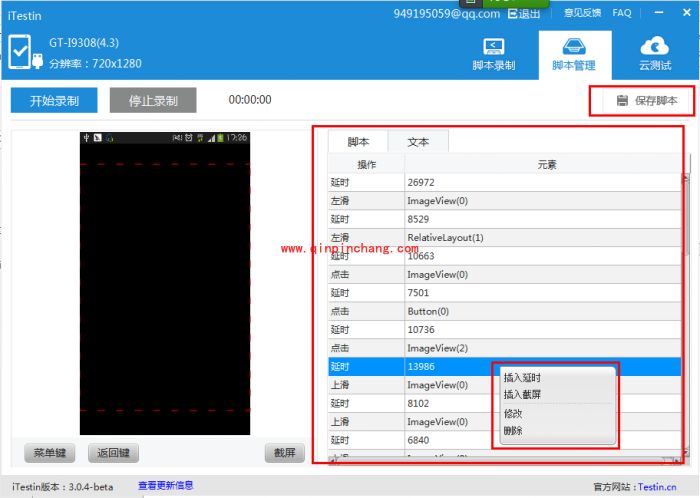Screen dimensions: 700x498
Task: Open the 意见反馈 feedback link
Action: tap(582, 13)
